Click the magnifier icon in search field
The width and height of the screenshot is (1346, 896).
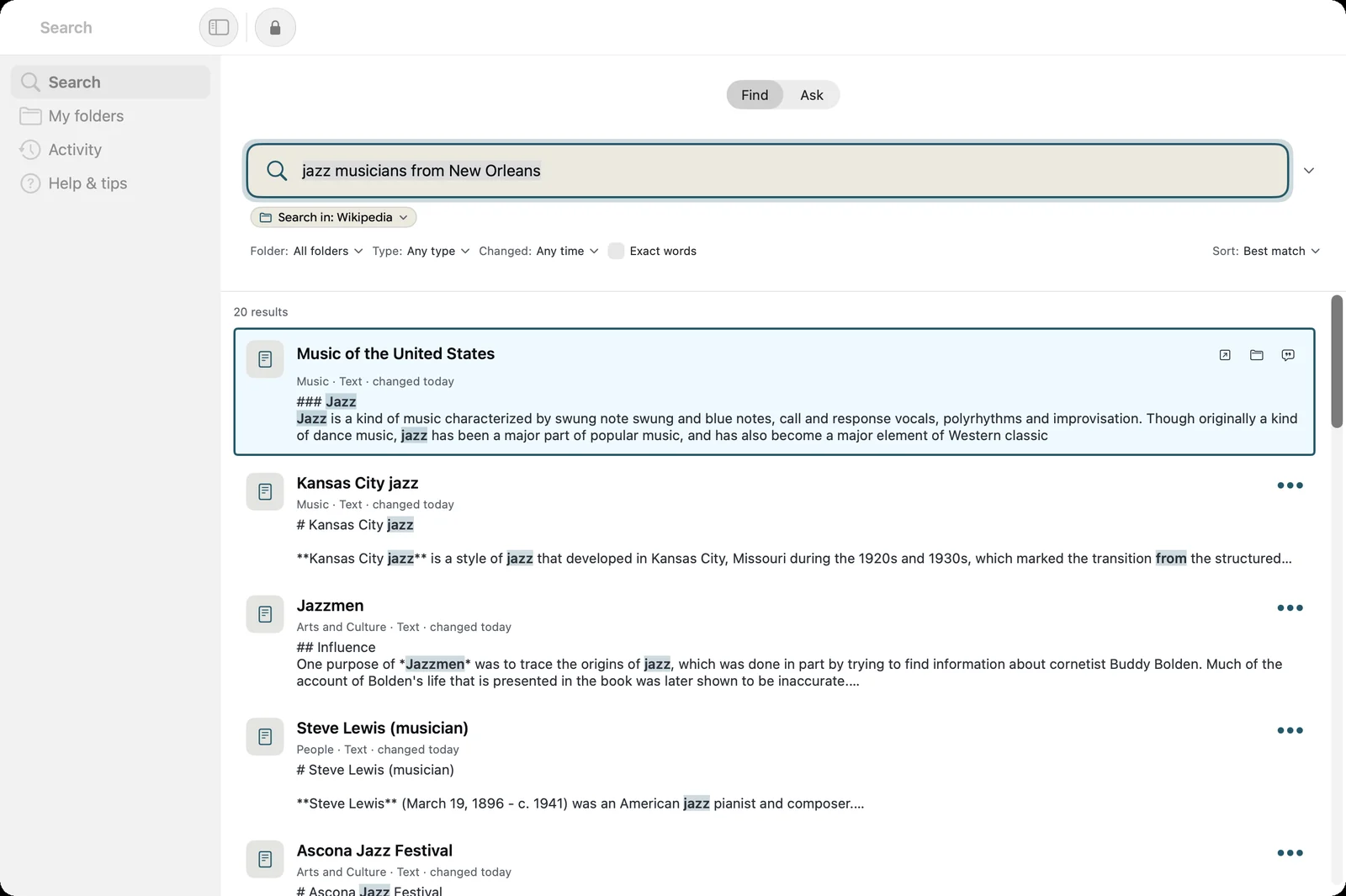click(x=277, y=171)
